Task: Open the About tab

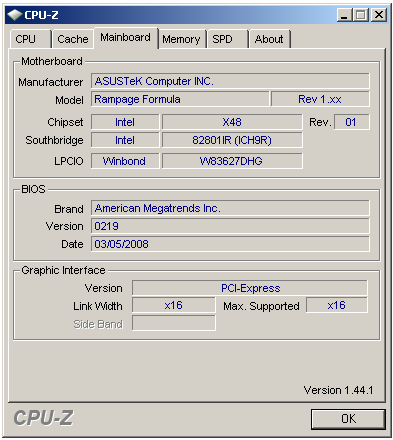Action: pyautogui.click(x=270, y=39)
